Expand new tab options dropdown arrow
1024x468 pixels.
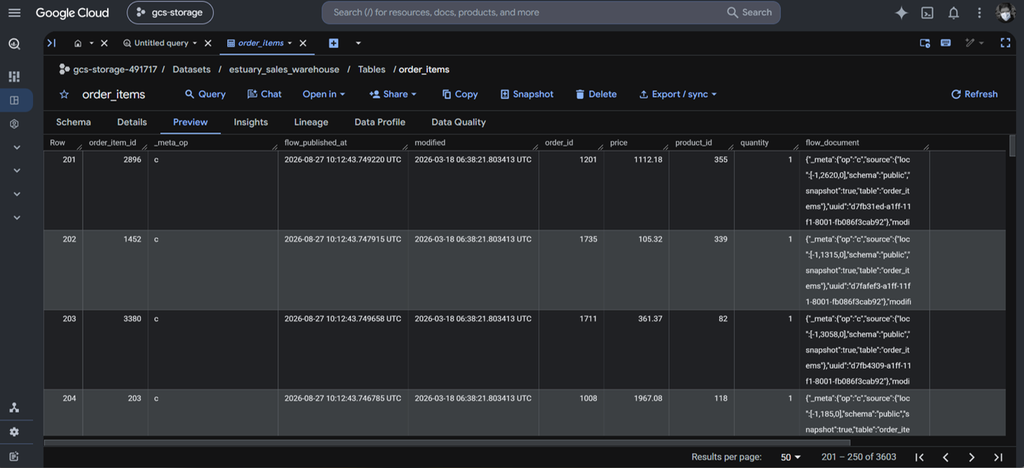point(358,43)
